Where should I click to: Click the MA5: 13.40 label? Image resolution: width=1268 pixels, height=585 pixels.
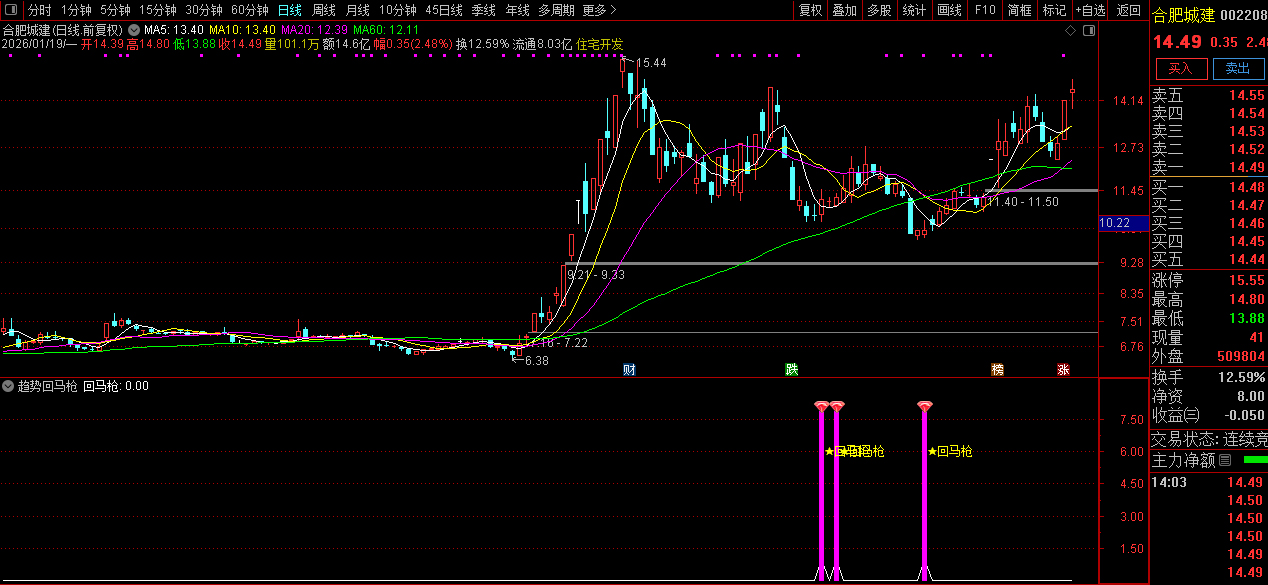pyautogui.click(x=174, y=30)
